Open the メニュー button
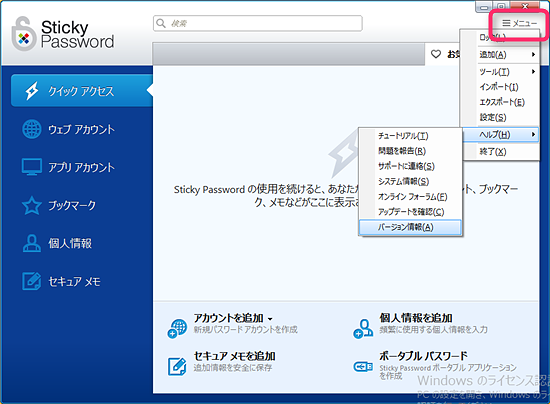 click(x=519, y=23)
